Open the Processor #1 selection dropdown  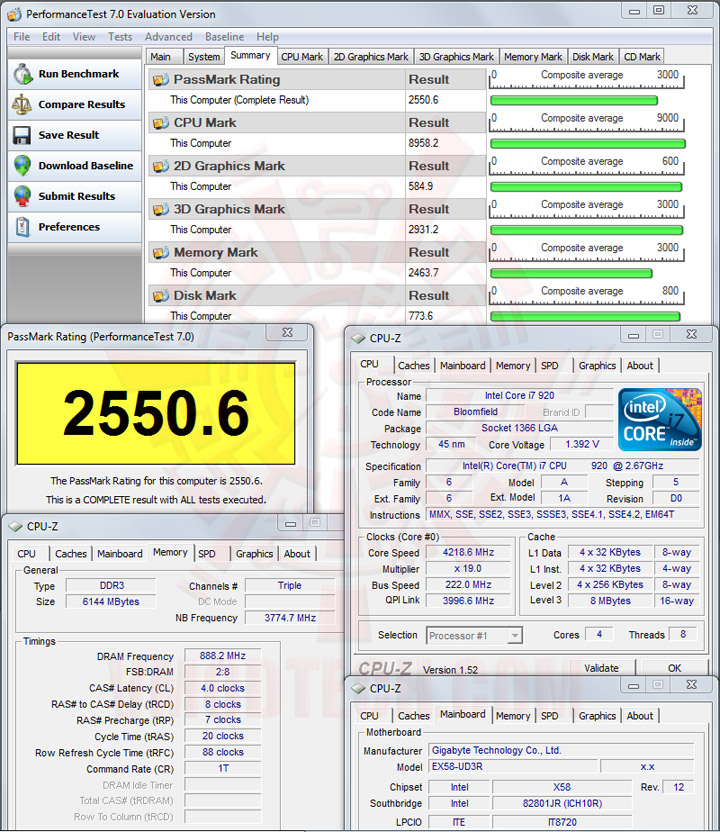pyautogui.click(x=474, y=635)
